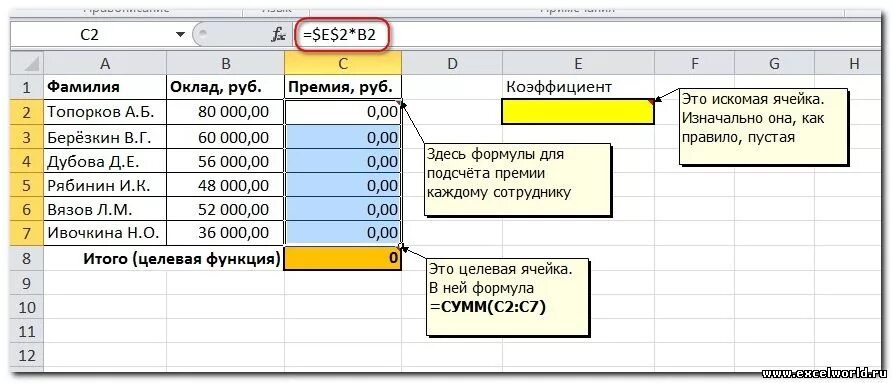Screen dimensions: 892x383
Task: Select row 9 header
Action: click(26, 283)
